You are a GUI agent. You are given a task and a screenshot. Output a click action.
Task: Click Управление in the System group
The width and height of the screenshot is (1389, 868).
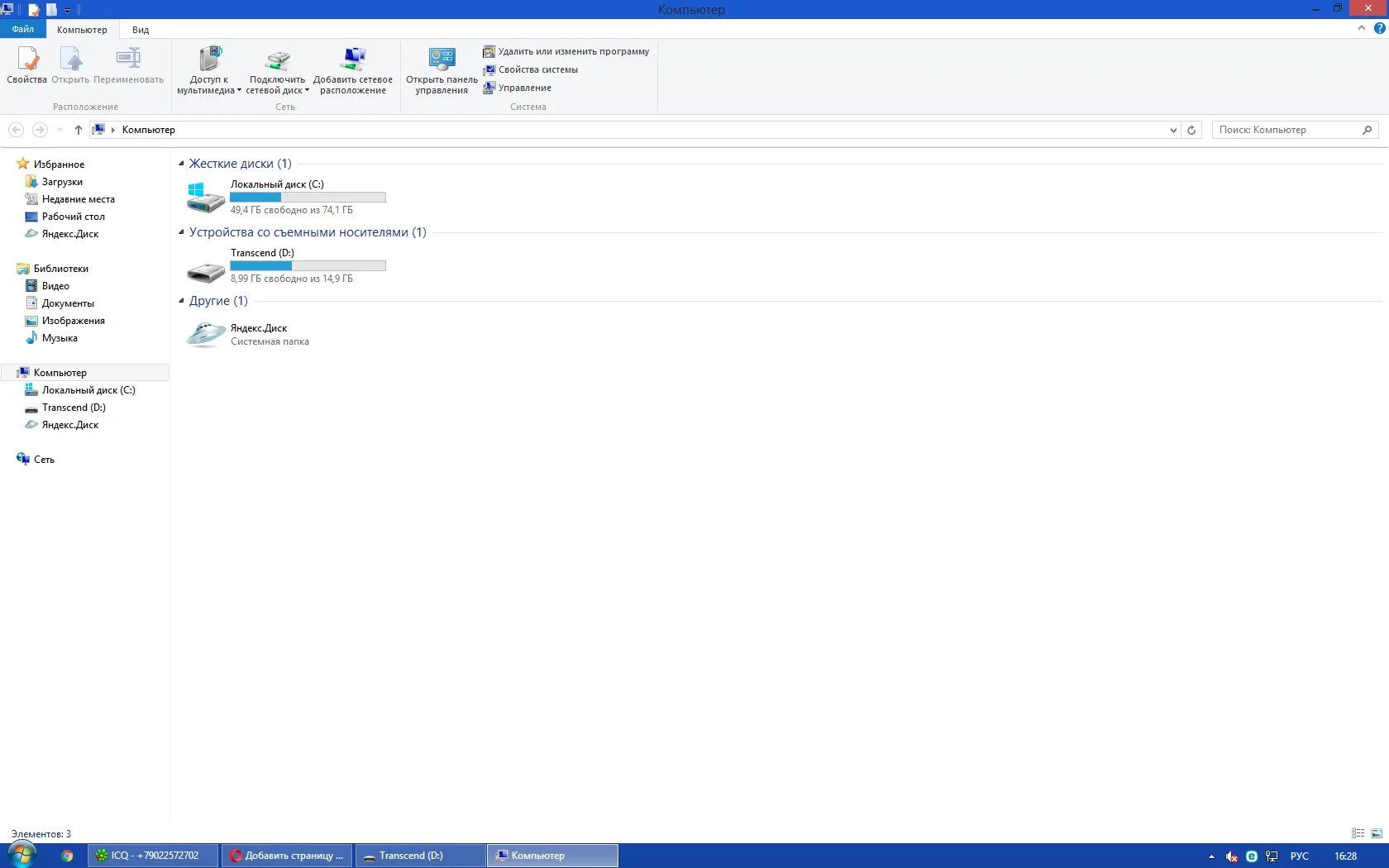(518, 88)
